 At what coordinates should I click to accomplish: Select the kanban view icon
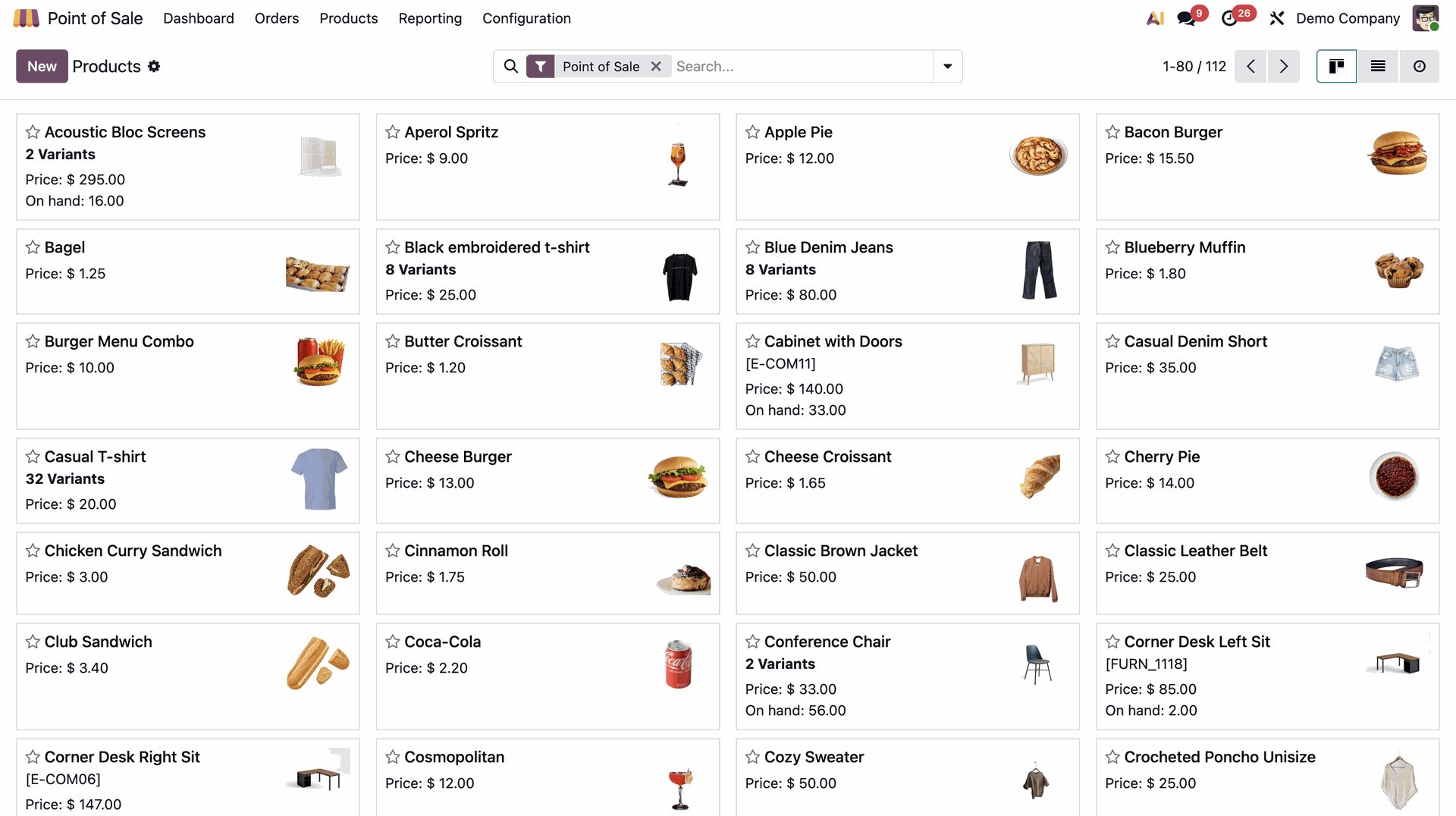click(x=1336, y=67)
